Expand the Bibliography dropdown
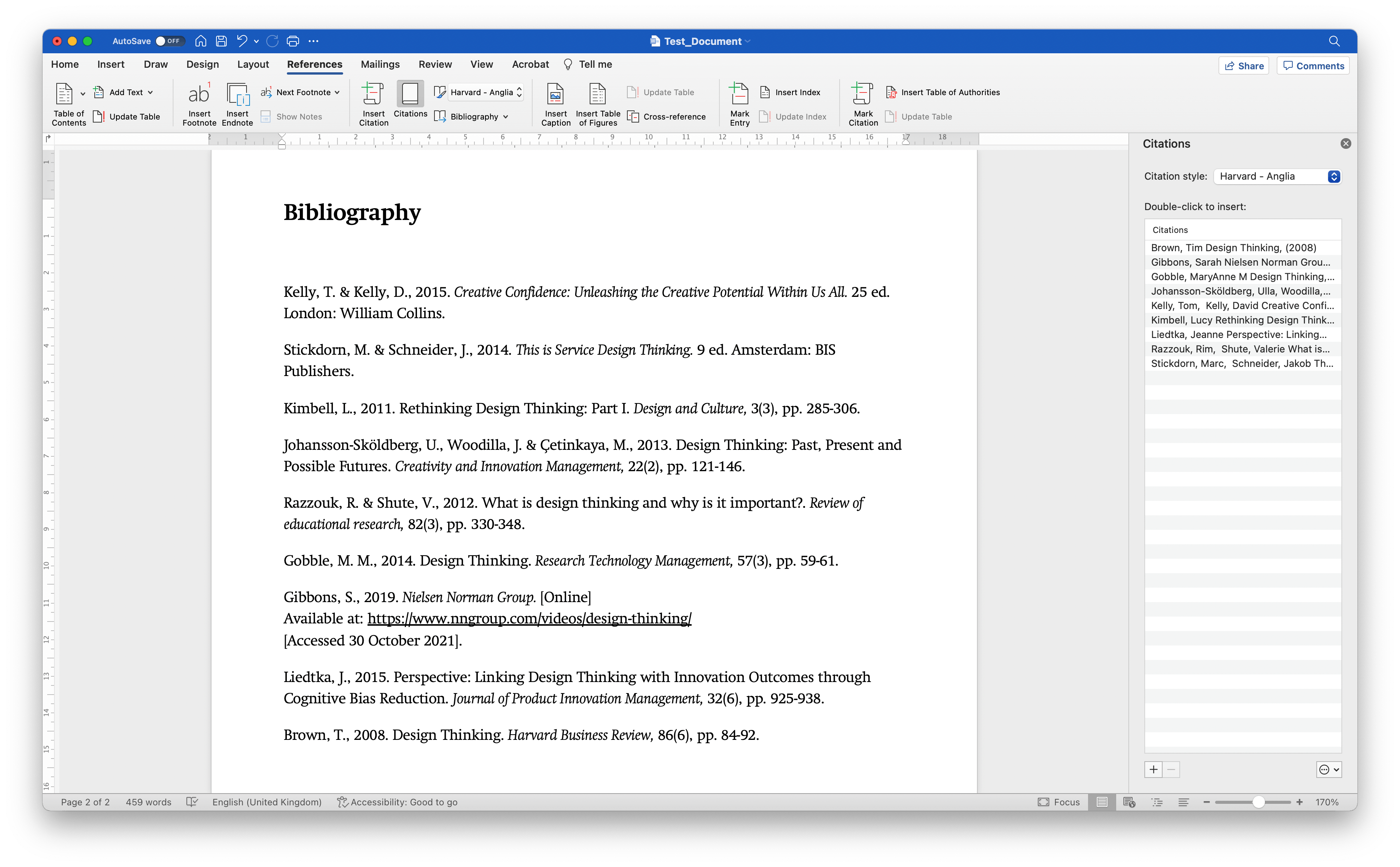This screenshot has width=1400, height=867. coord(506,117)
